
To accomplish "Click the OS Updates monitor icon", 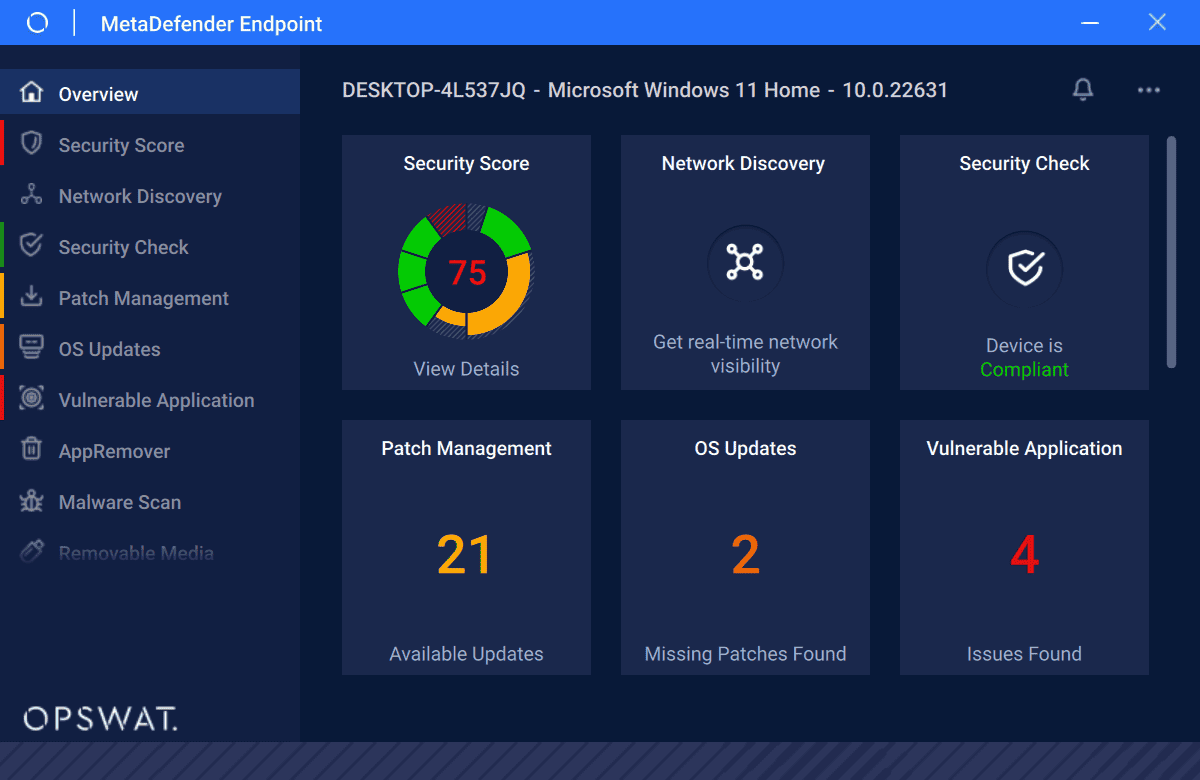I will (x=32, y=348).
